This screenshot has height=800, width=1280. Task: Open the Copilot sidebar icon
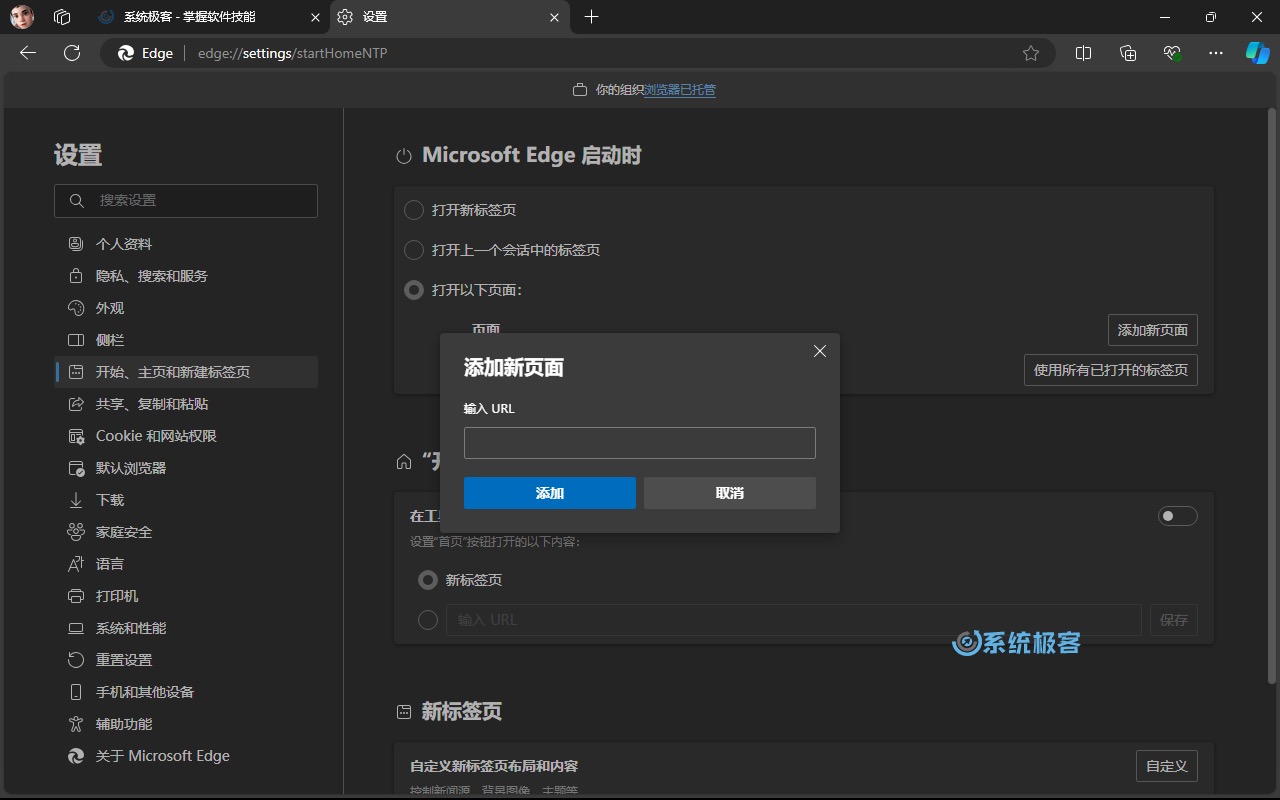1257,53
